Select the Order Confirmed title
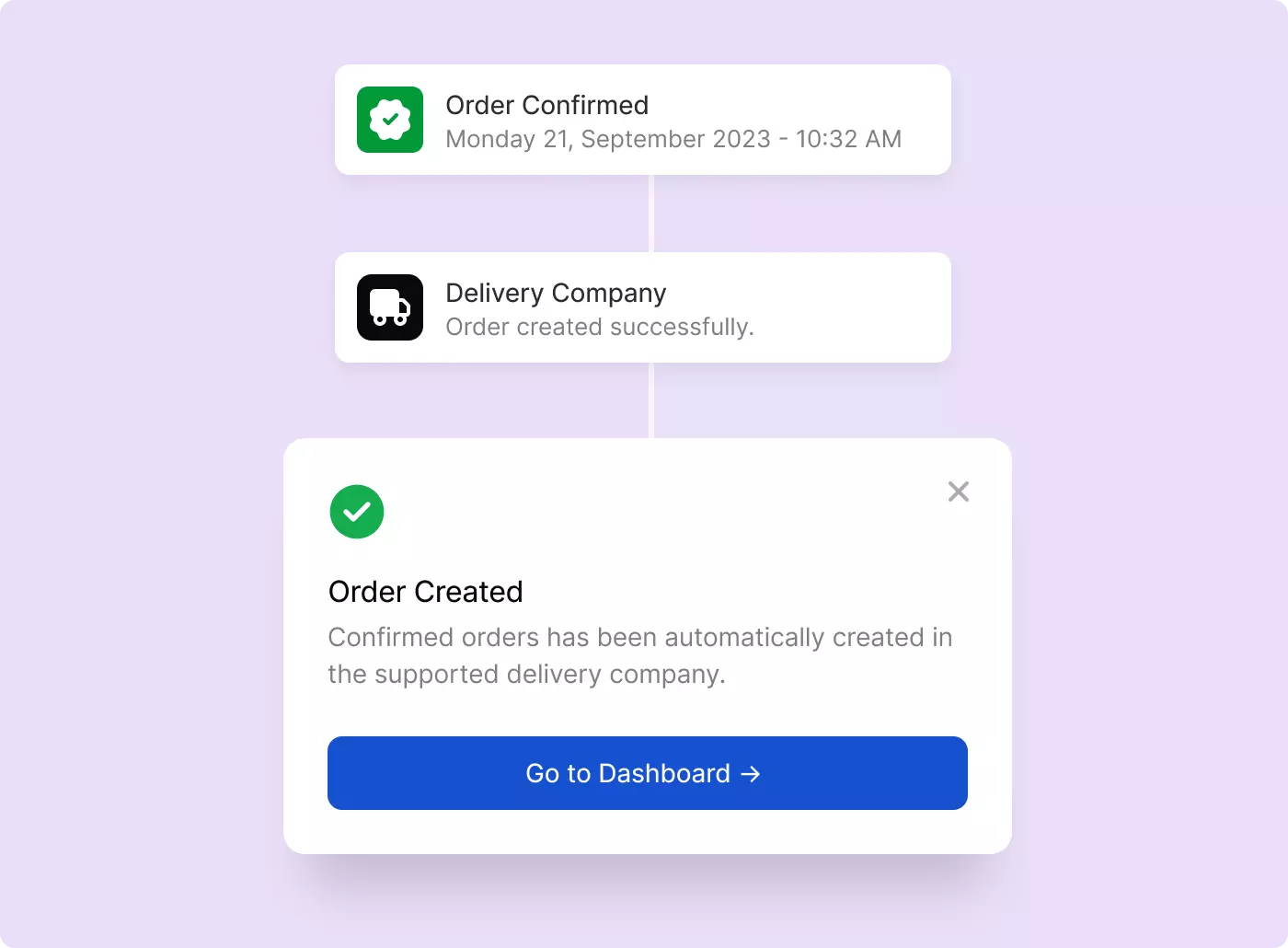The image size is (1288, 948). click(x=547, y=105)
